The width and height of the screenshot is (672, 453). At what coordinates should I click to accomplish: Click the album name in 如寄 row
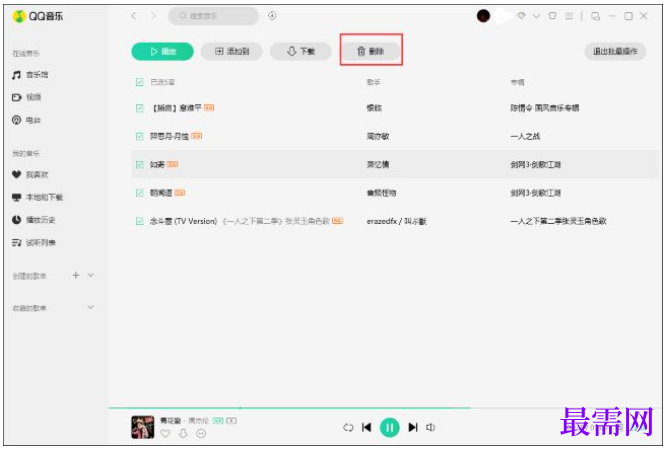[x=536, y=165]
